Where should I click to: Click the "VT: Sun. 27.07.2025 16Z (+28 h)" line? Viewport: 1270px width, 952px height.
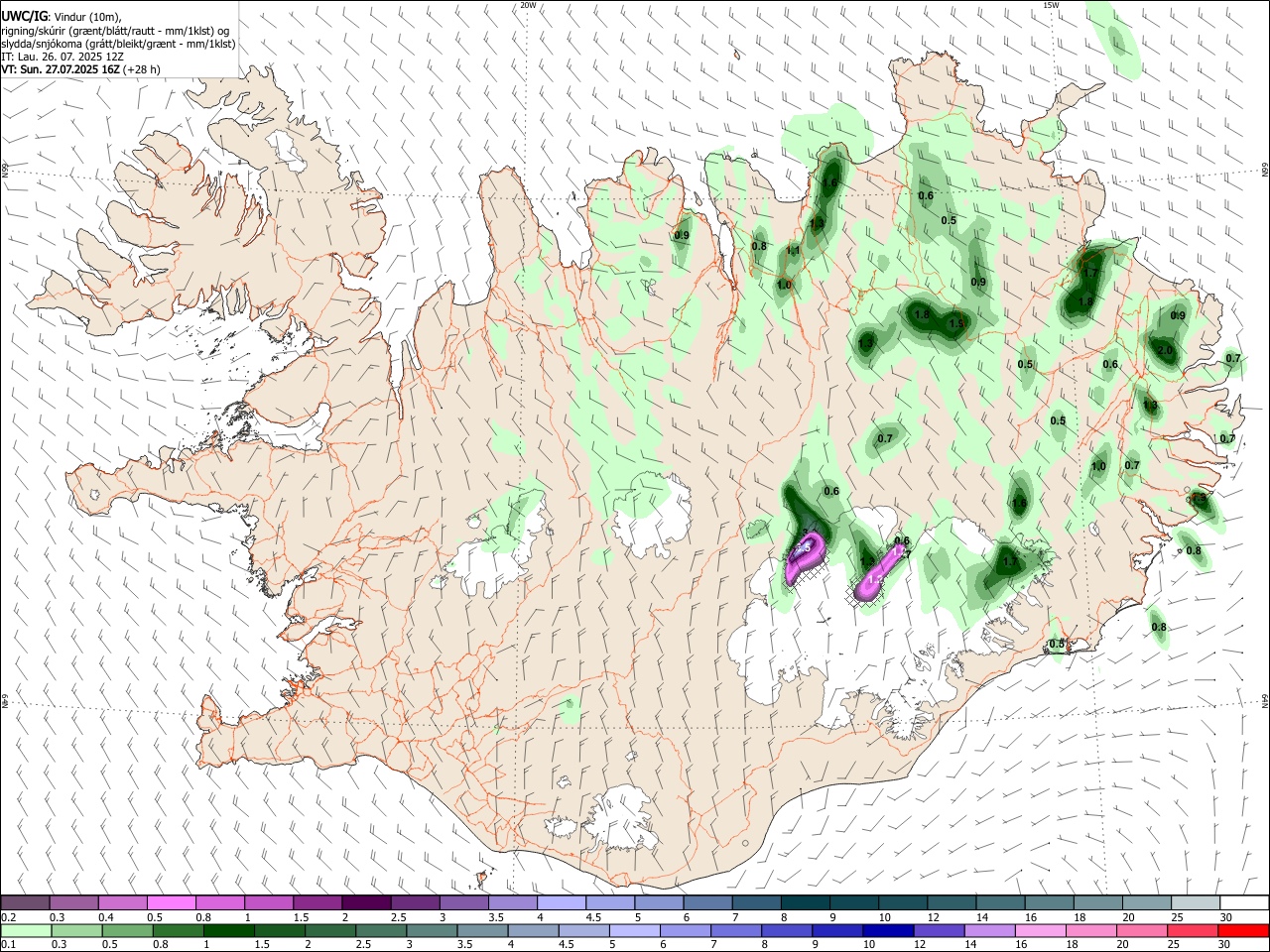click(81, 69)
